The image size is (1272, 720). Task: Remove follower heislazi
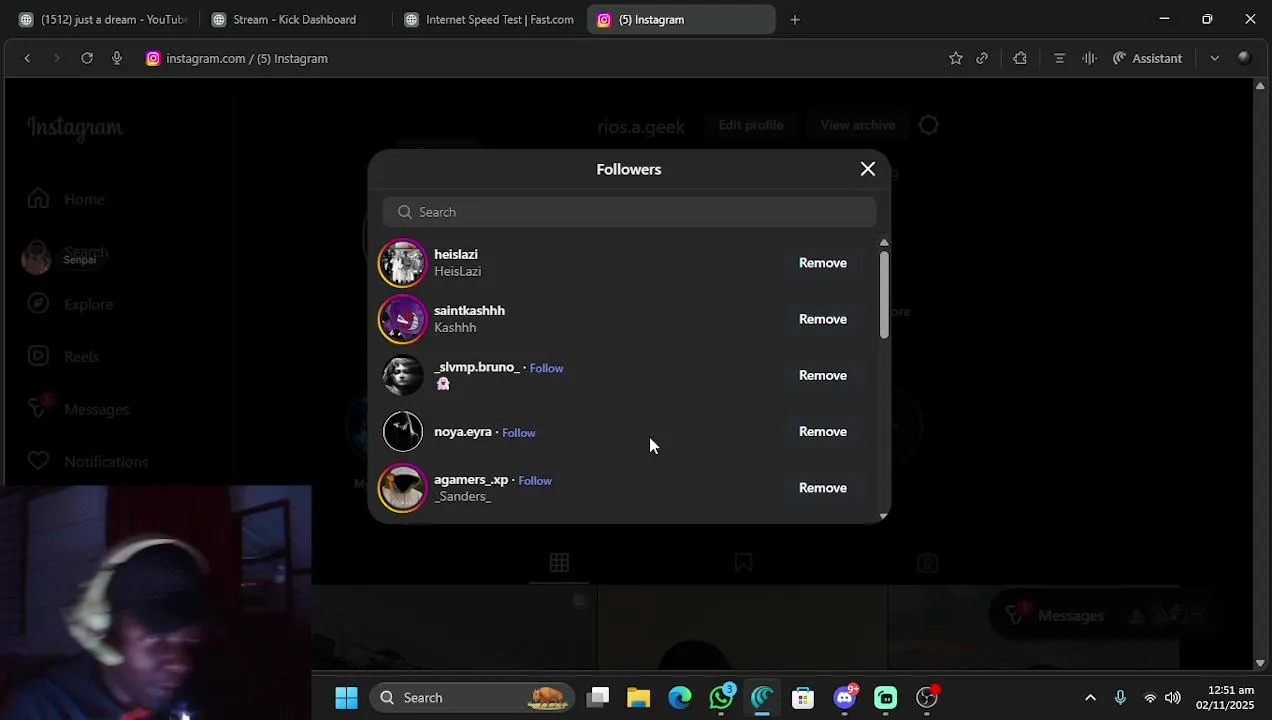(x=823, y=263)
